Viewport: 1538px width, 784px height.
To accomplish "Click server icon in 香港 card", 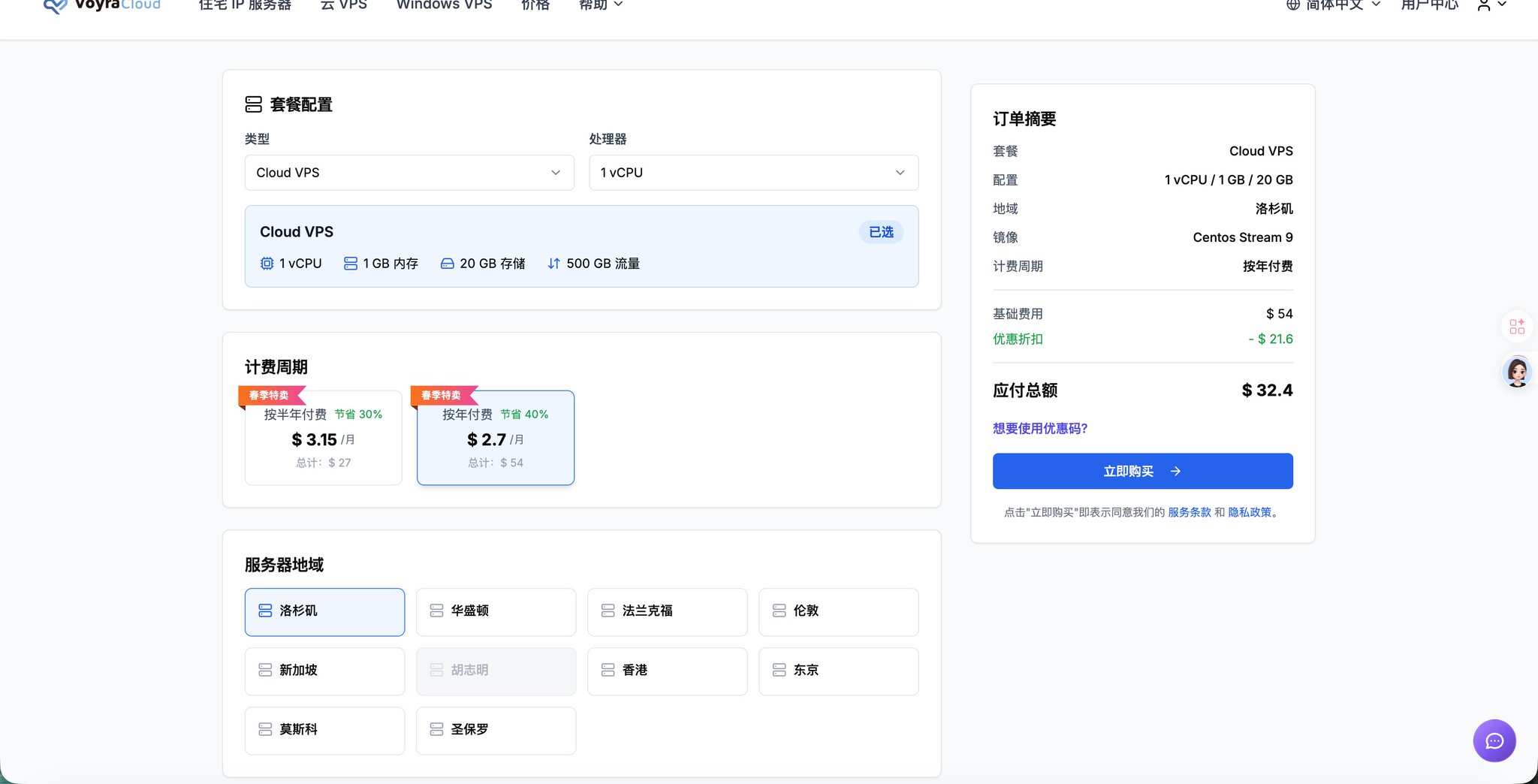I will (608, 670).
